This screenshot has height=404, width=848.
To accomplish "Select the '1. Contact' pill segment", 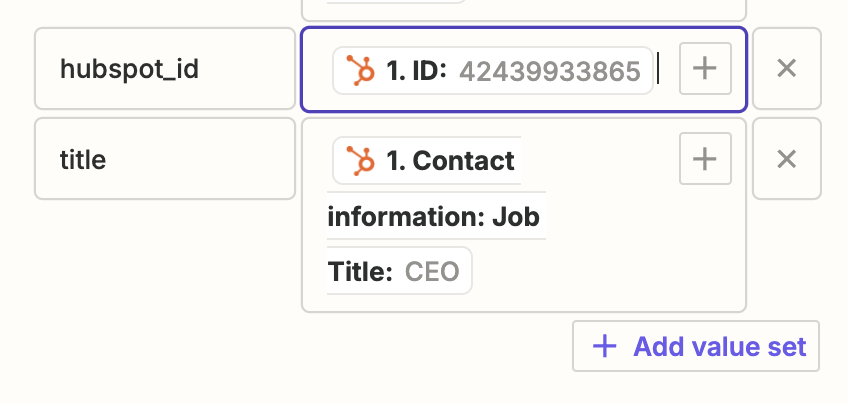I will 427,161.
